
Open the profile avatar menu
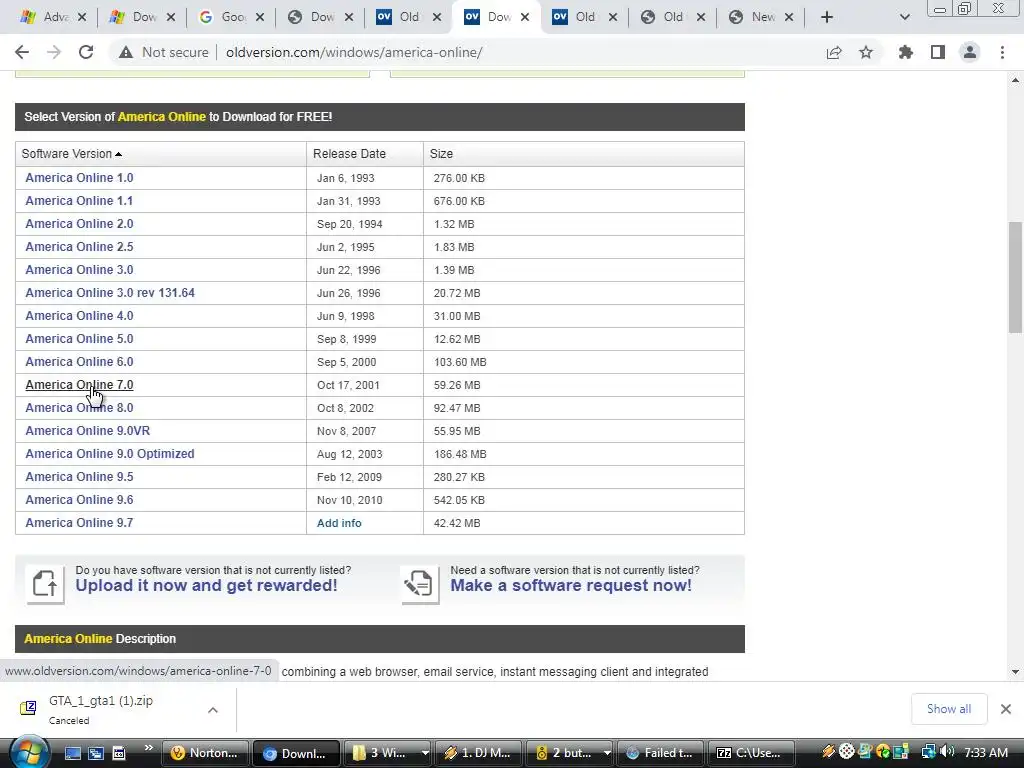coord(970,52)
